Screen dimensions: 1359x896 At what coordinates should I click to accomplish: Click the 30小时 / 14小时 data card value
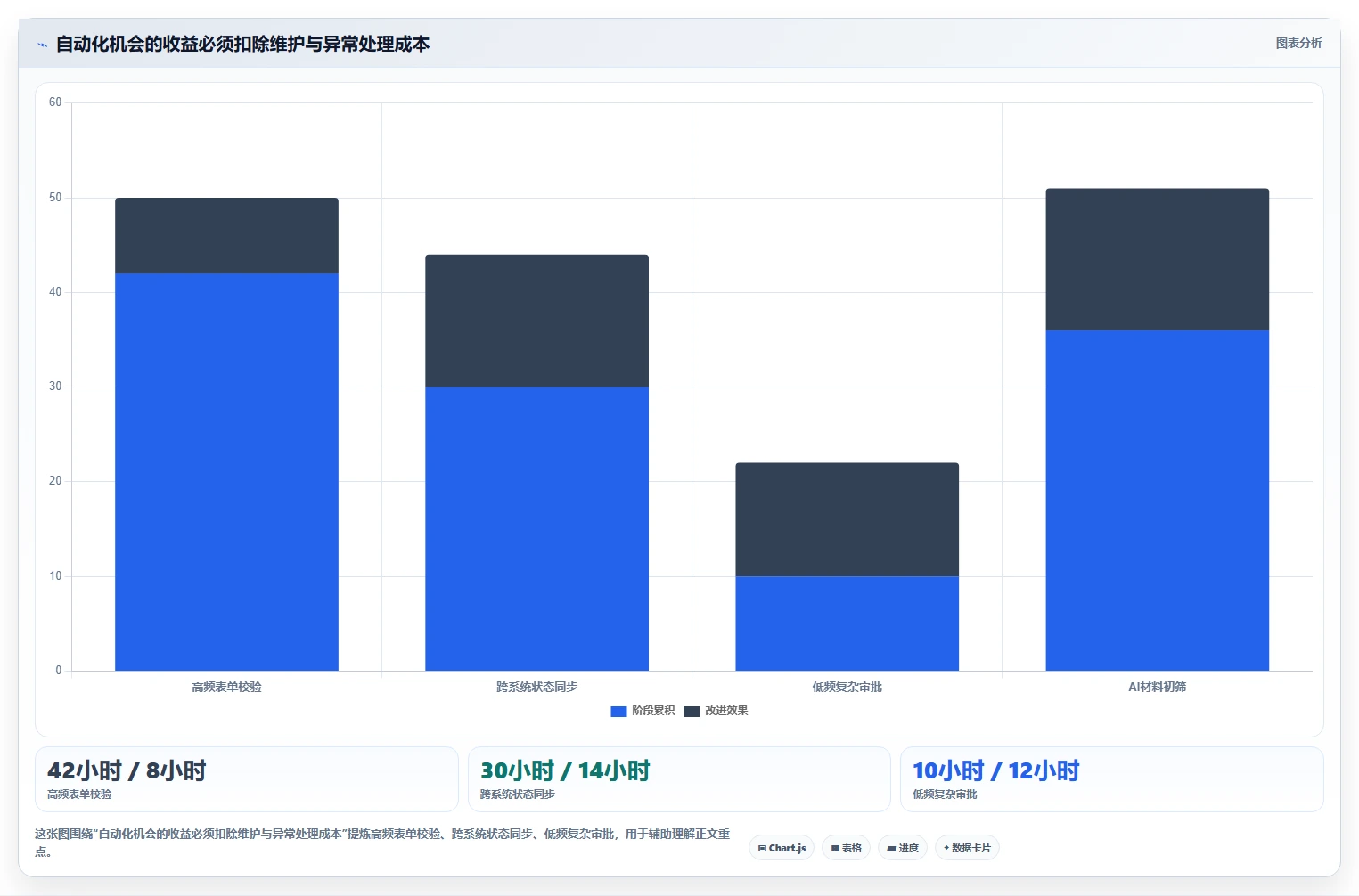tap(565, 770)
